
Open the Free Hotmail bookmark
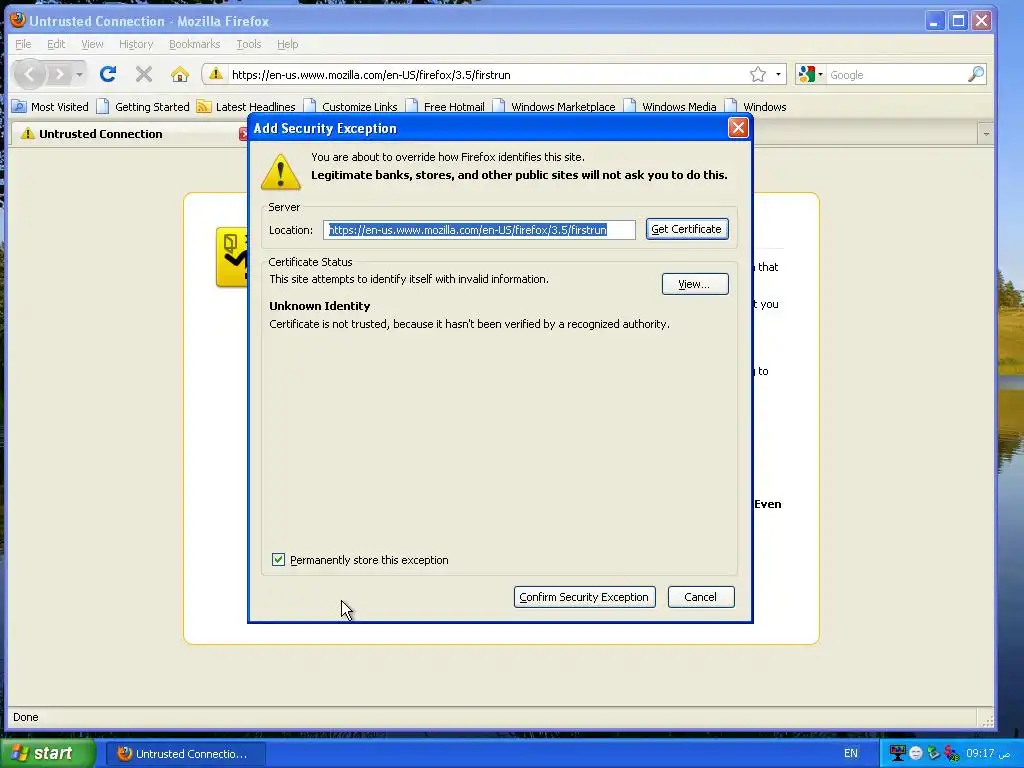point(445,106)
